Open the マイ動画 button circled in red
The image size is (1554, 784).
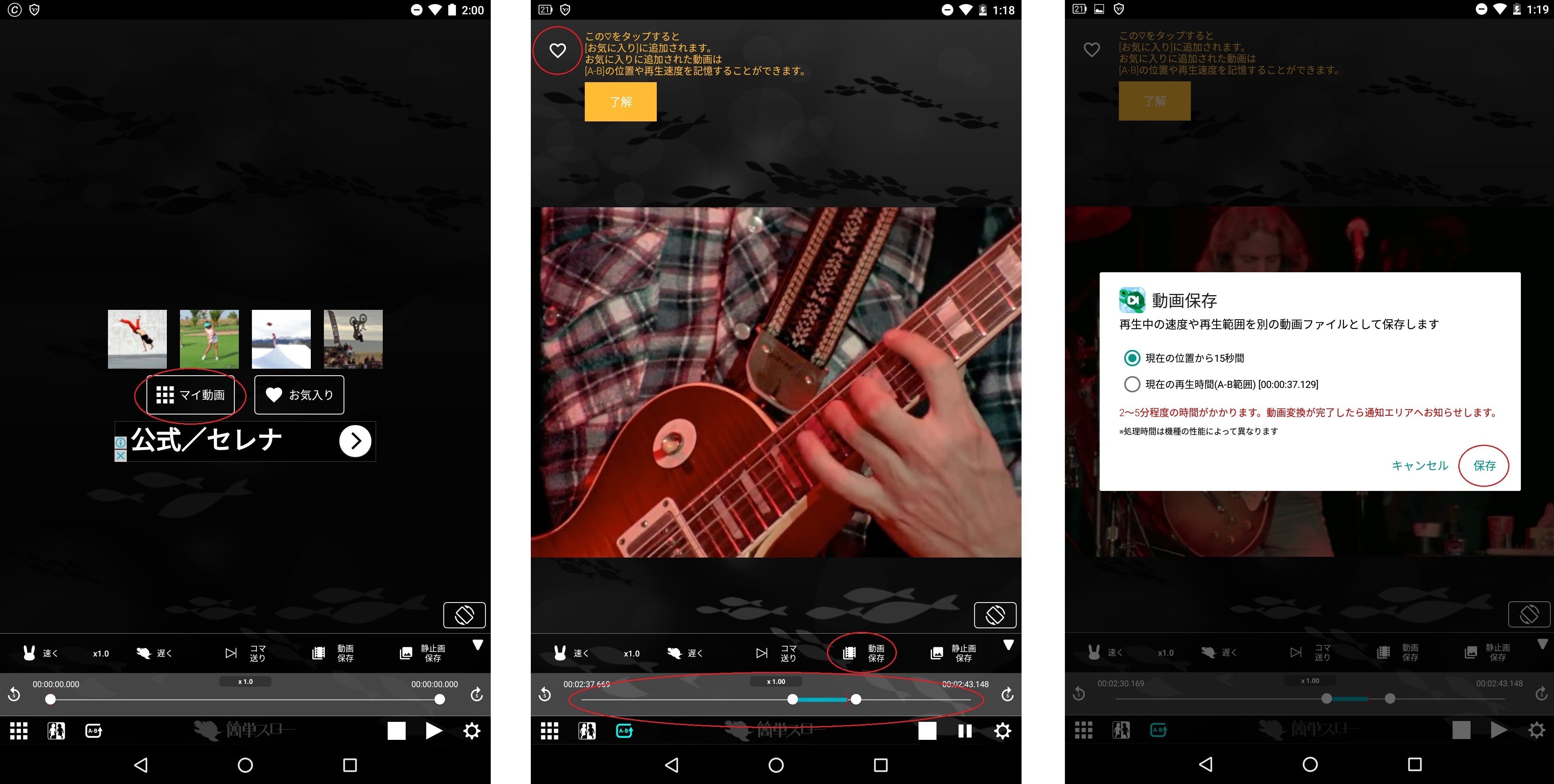190,395
